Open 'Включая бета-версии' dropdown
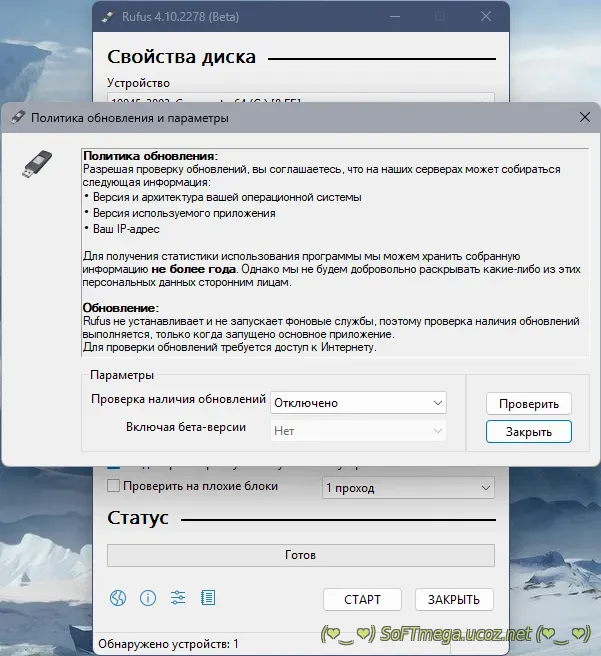The width and height of the screenshot is (601, 656). 358,431
